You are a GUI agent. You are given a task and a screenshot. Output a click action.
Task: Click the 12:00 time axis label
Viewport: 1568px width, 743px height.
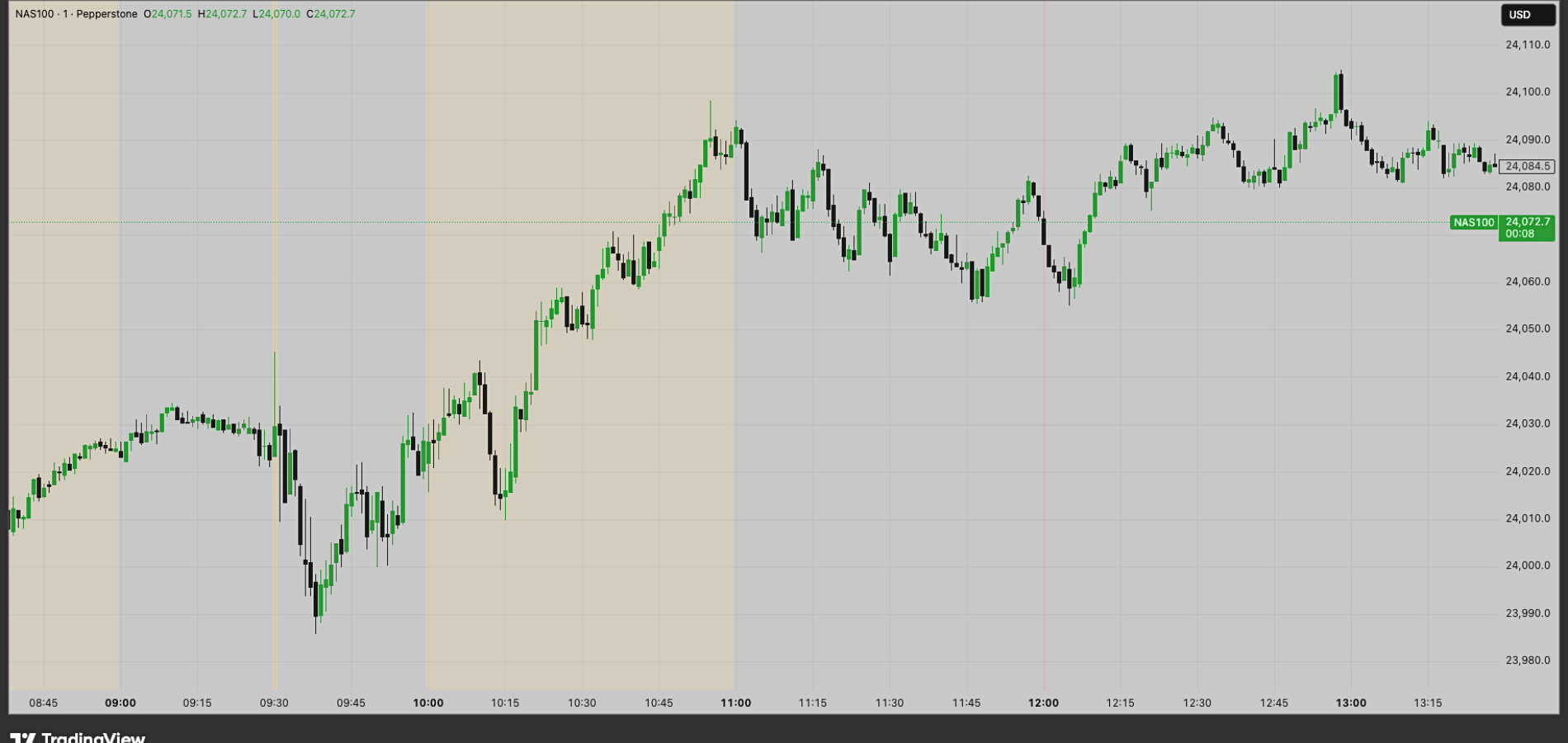1043,703
